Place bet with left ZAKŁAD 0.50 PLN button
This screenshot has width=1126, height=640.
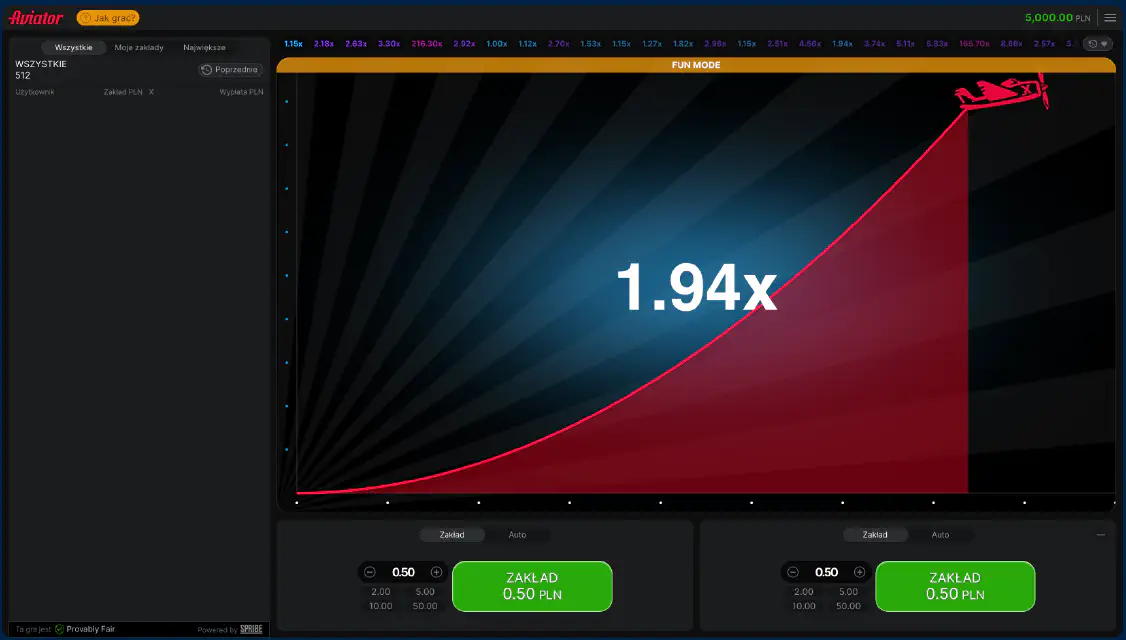tap(532, 586)
